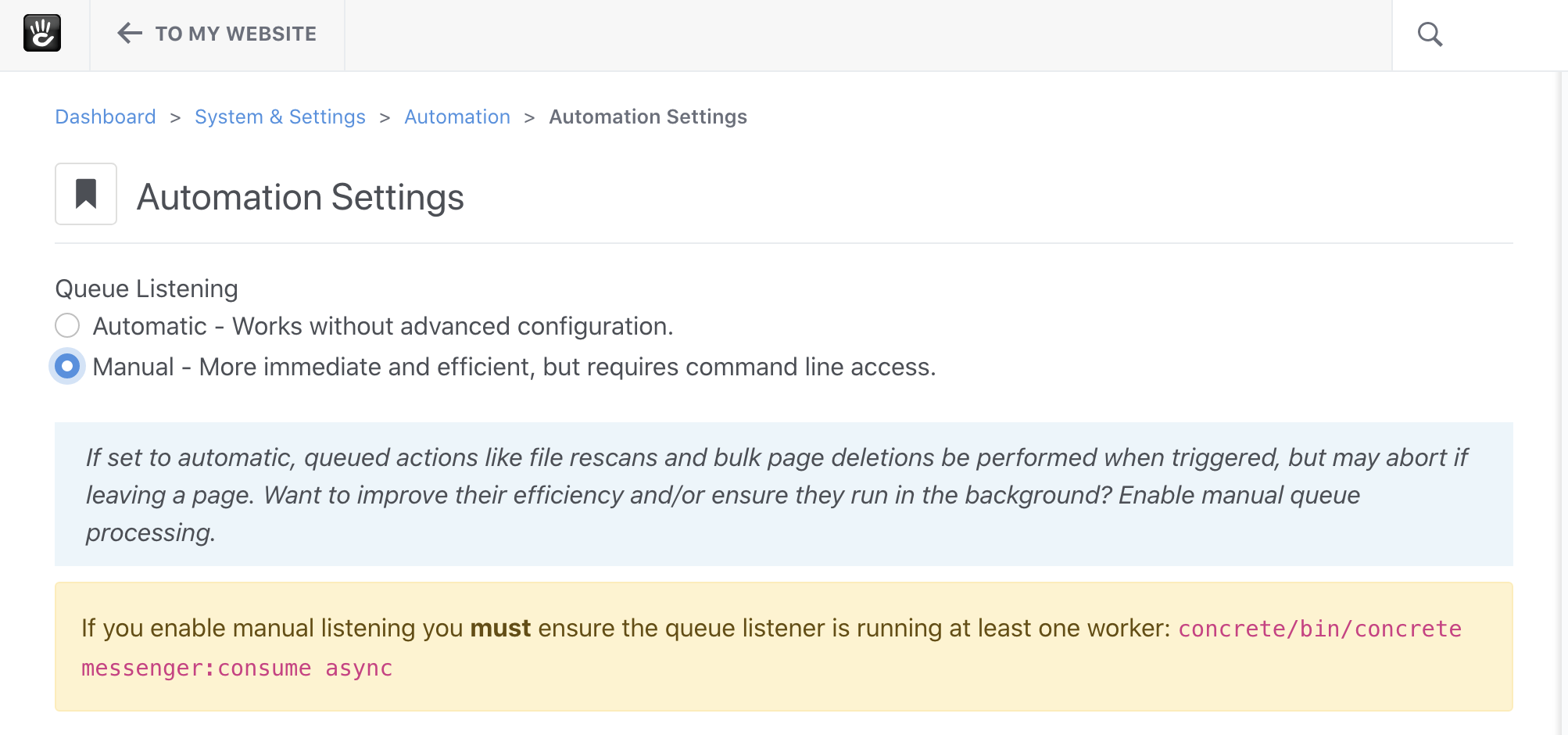Click the Concrete CMS hand logo
Screen dimensions: 1568x735
pyautogui.click(x=42, y=34)
